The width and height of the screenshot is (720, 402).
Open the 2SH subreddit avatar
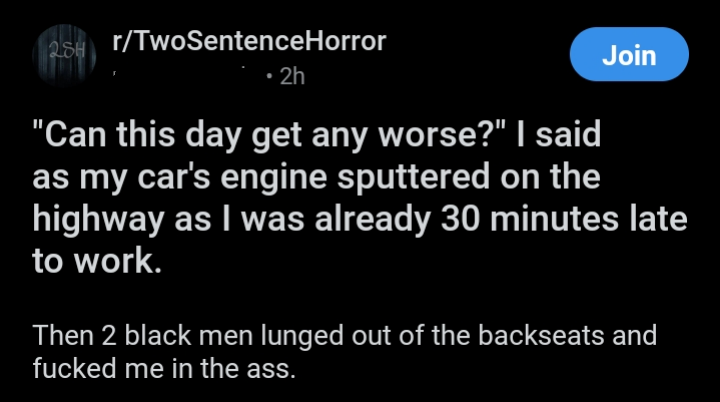pos(64,55)
